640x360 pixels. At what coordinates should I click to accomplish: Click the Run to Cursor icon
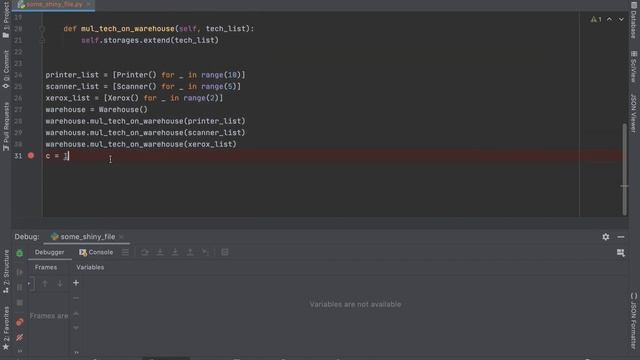point(205,252)
